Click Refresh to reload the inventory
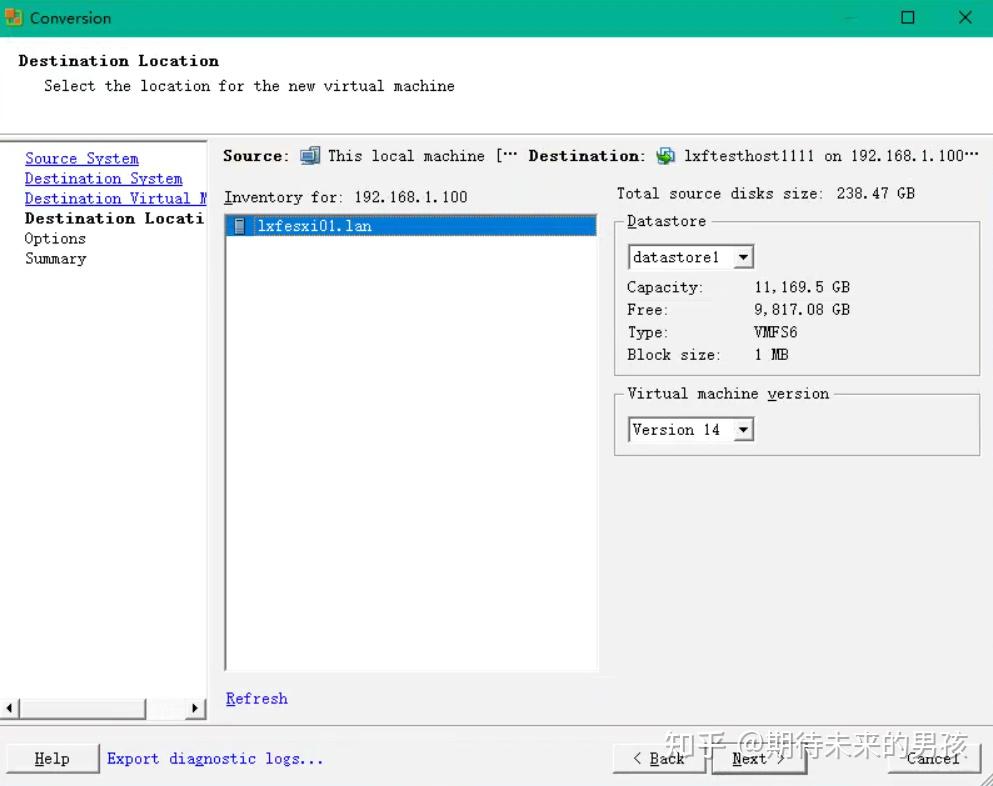Image resolution: width=993 pixels, height=786 pixels. coord(256,698)
